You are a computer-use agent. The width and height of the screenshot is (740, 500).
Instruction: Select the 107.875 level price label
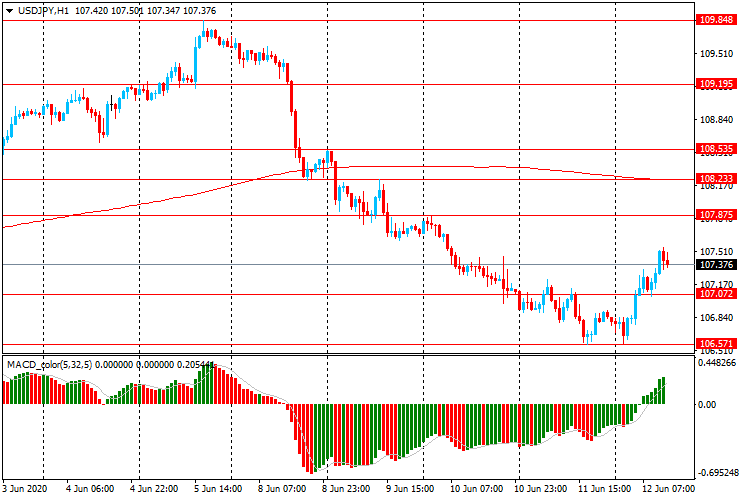point(716,215)
